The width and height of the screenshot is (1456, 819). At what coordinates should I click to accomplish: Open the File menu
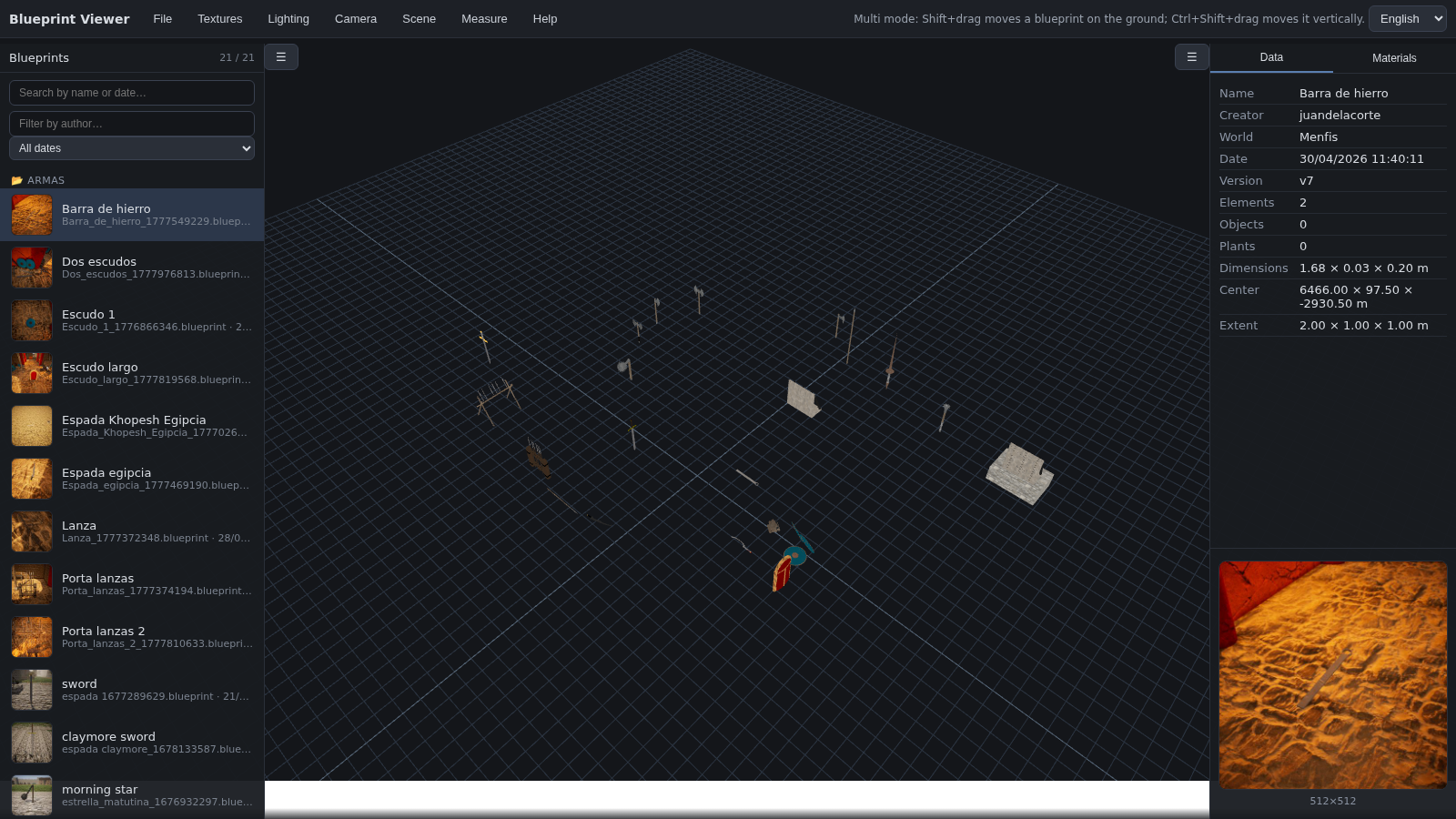tap(163, 19)
